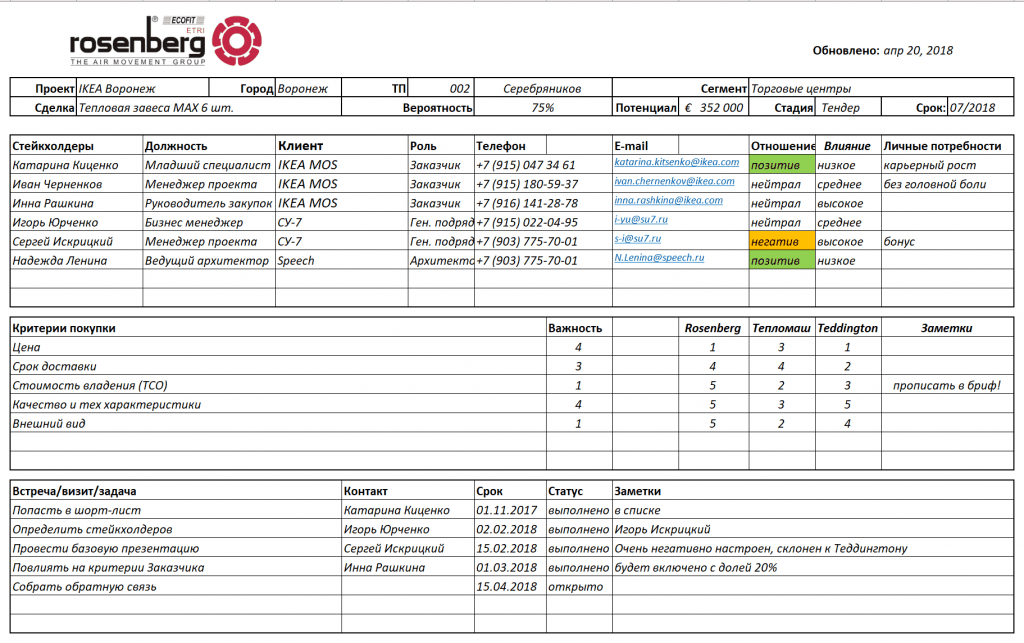Click task 'Провести базовую презентацию'
1024x643 pixels.
(x=106, y=548)
